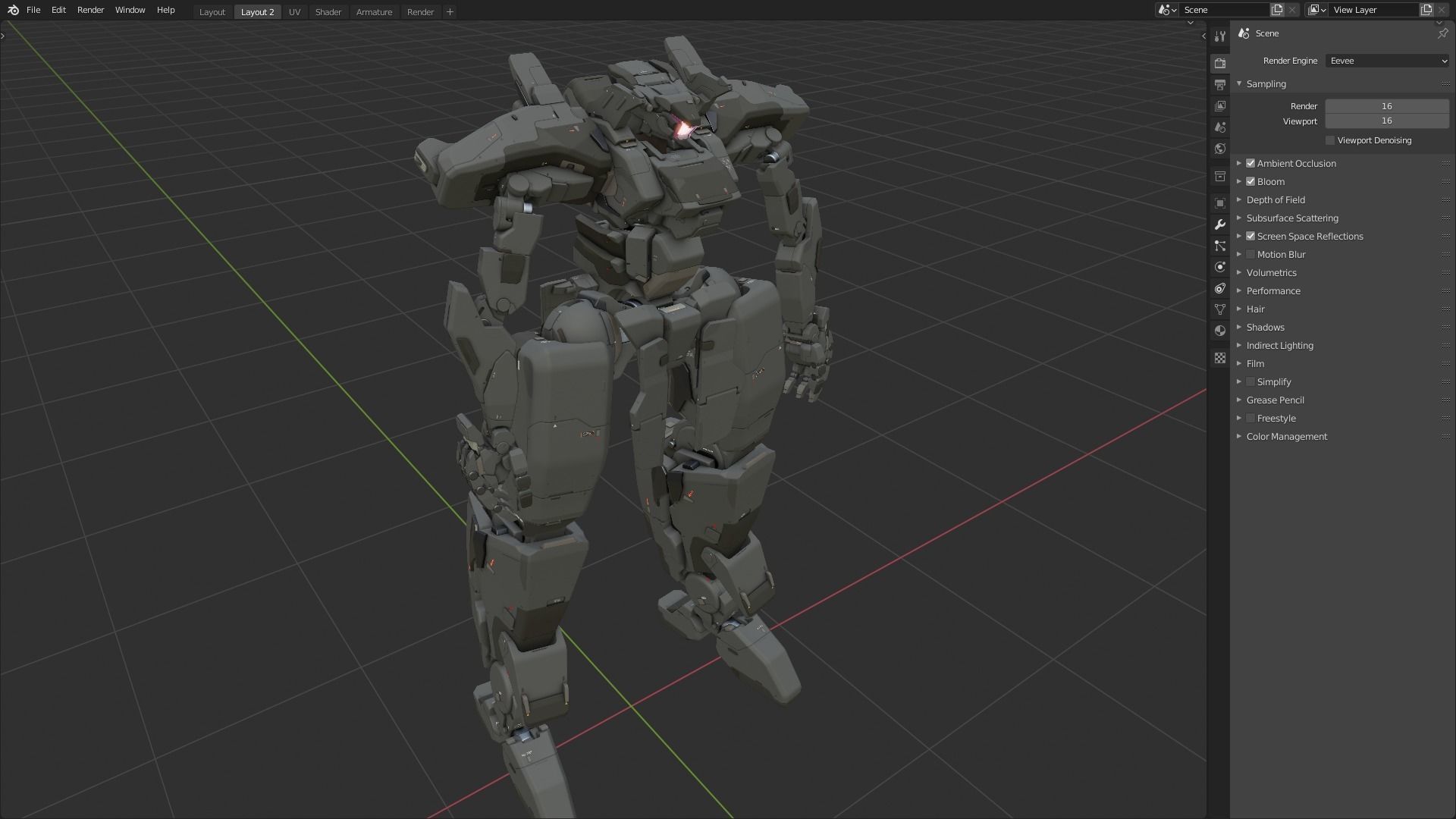
Task: Click the new scene (duplicate) icon
Action: [1277, 10]
